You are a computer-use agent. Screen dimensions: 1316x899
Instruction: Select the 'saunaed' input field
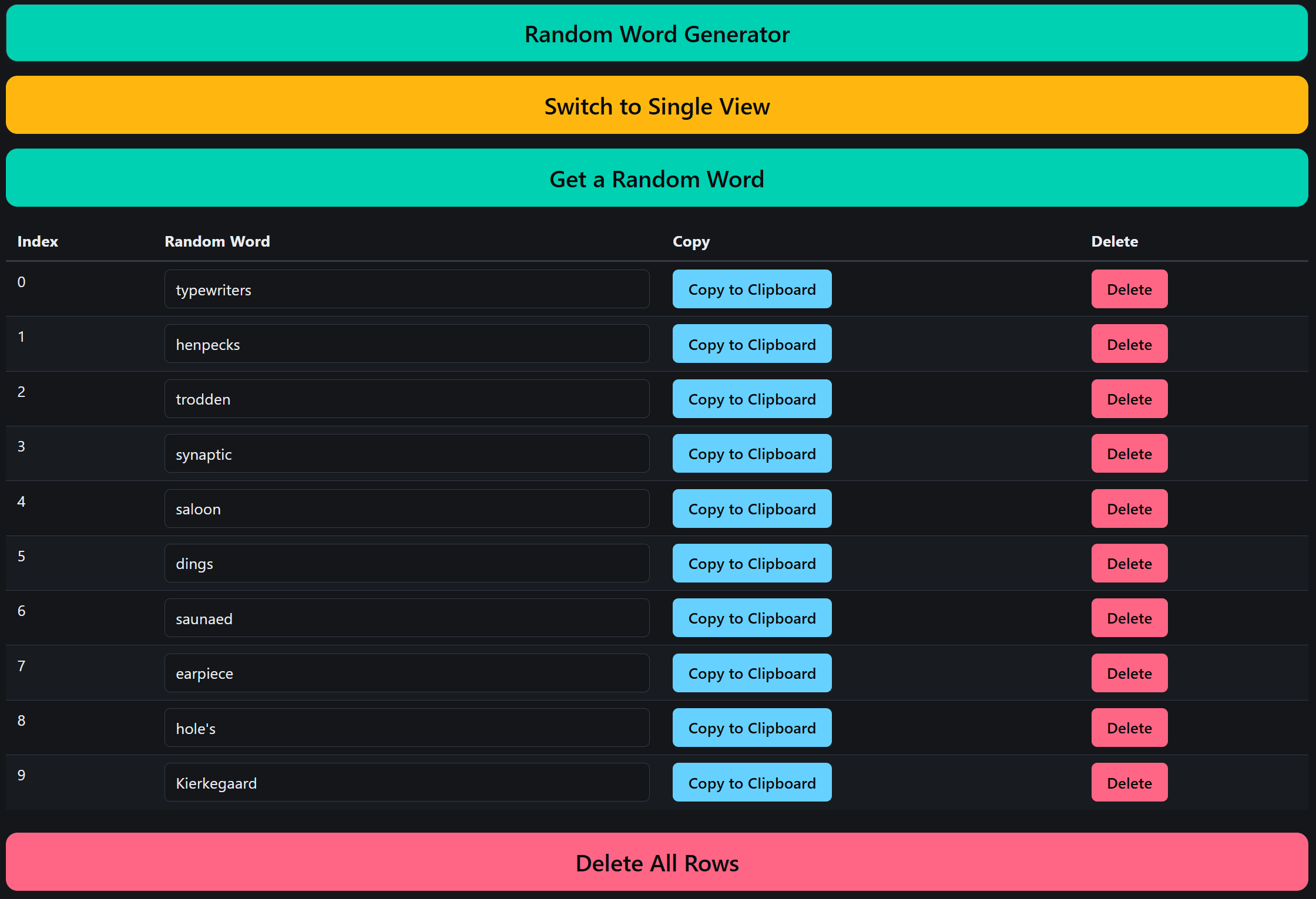407,618
